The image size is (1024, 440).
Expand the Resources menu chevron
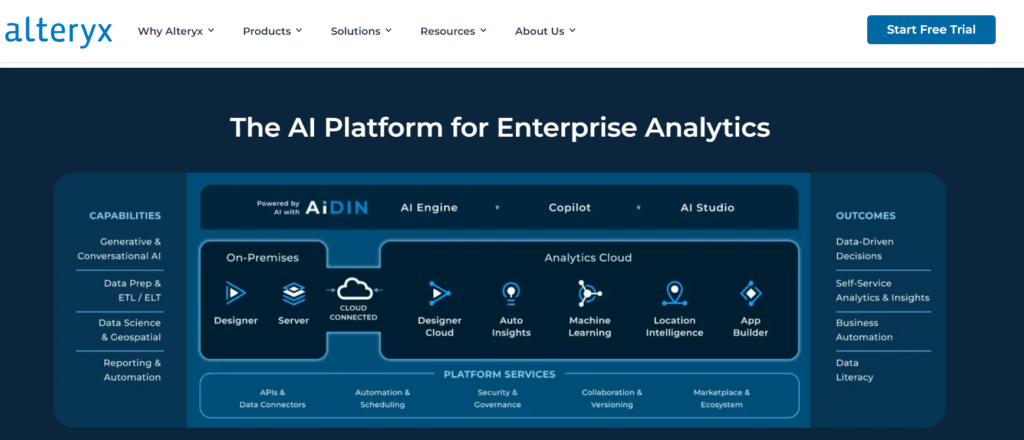(x=483, y=30)
